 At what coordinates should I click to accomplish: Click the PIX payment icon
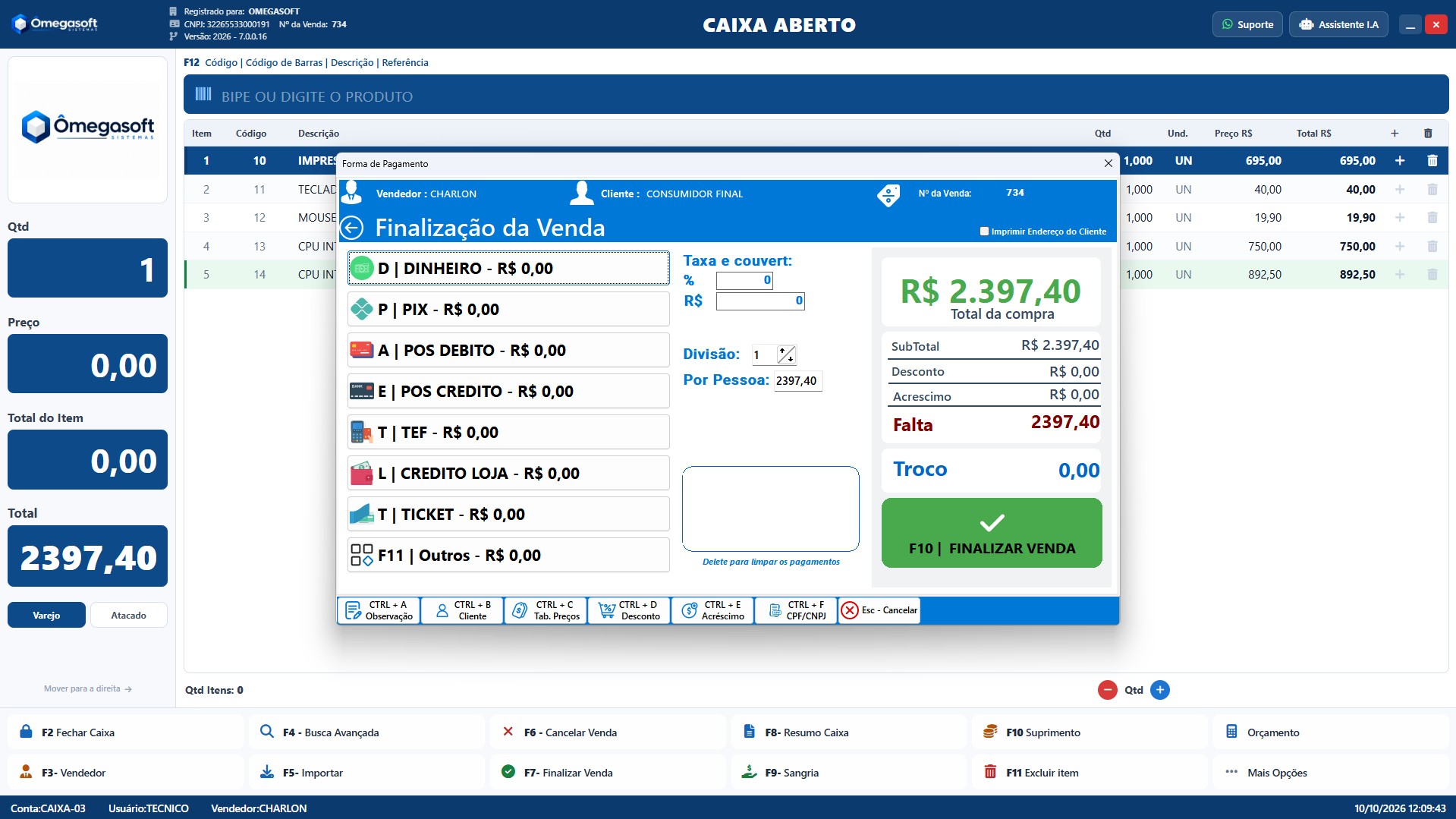pos(361,309)
